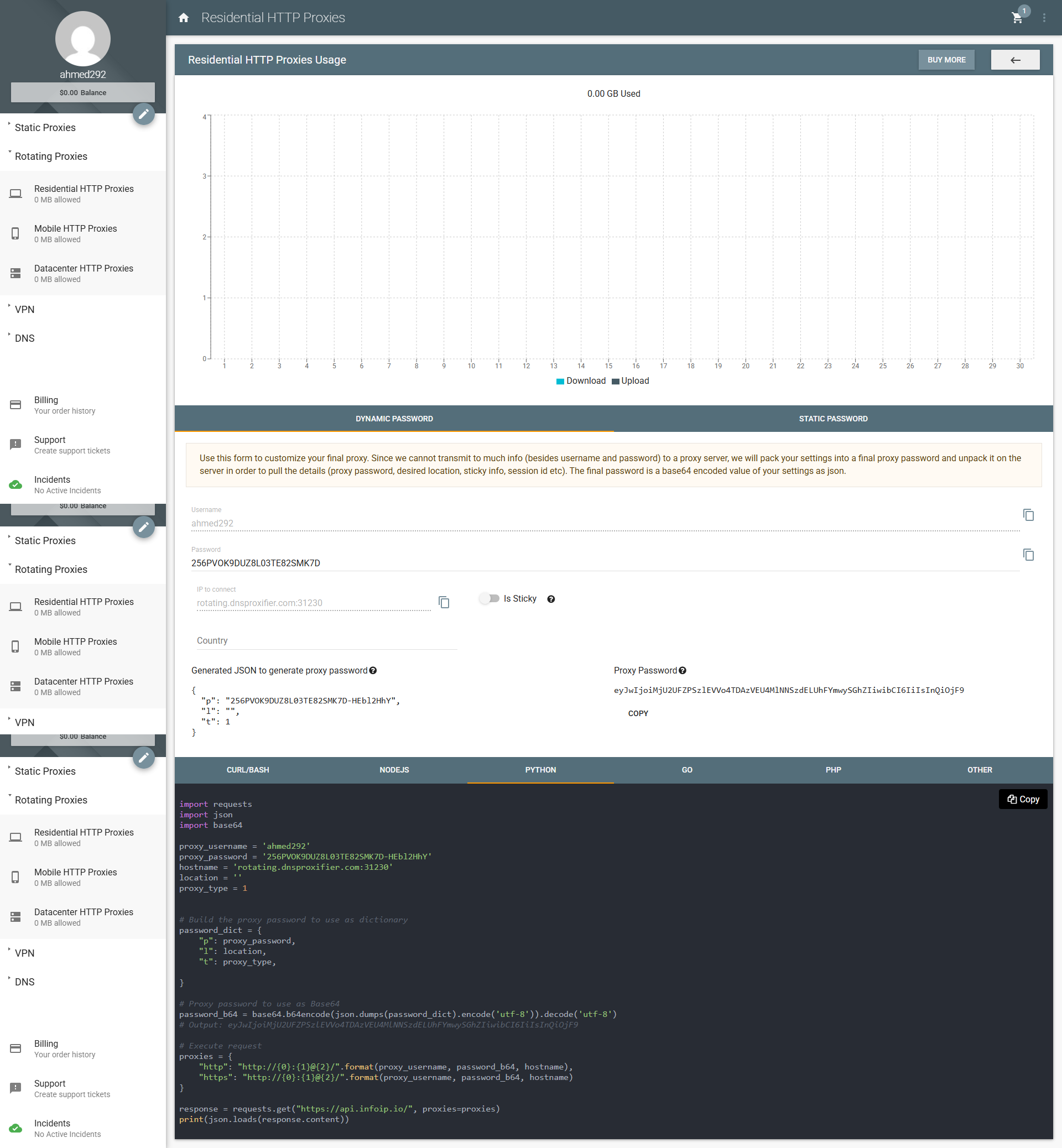Click the pencil edit profile icon

[144, 114]
